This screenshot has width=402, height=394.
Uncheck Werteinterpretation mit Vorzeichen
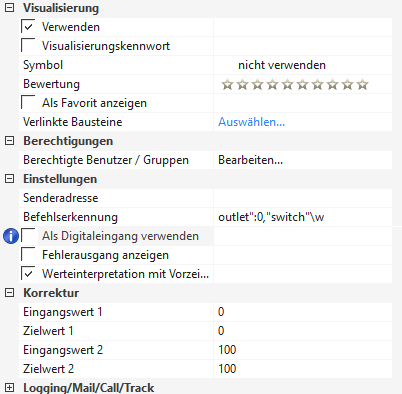28,274
